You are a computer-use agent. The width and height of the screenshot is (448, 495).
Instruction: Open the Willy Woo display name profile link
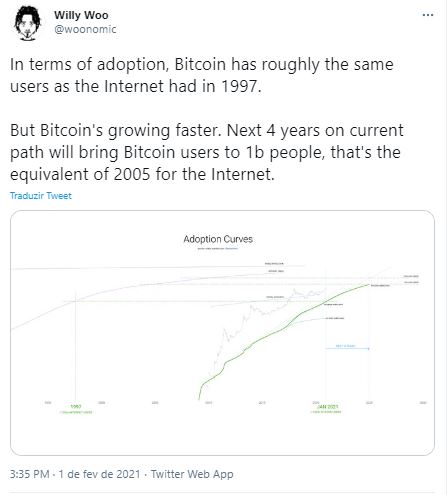pos(81,15)
